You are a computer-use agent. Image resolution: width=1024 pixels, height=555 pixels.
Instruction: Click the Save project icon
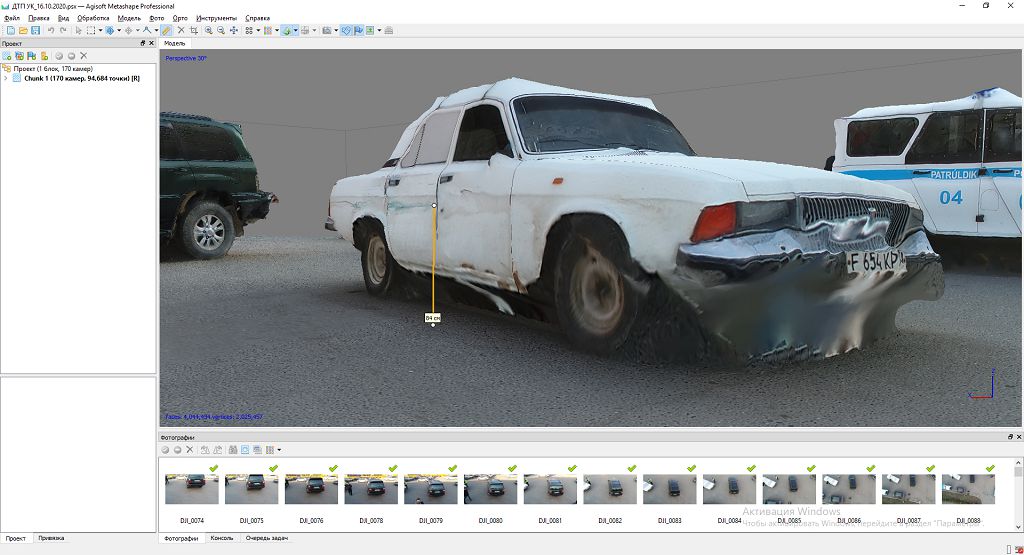point(35,31)
